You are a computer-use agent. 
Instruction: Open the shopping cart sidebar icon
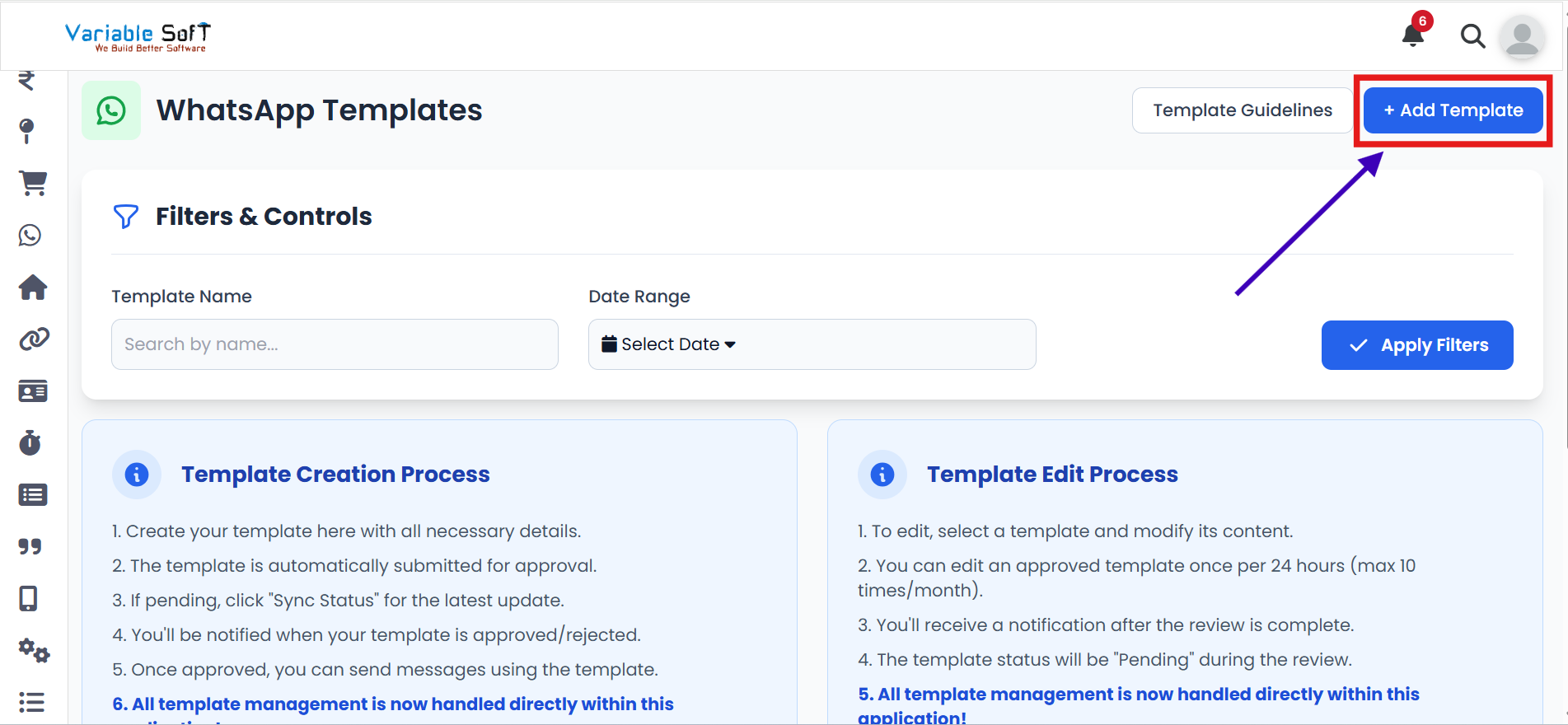[x=33, y=183]
